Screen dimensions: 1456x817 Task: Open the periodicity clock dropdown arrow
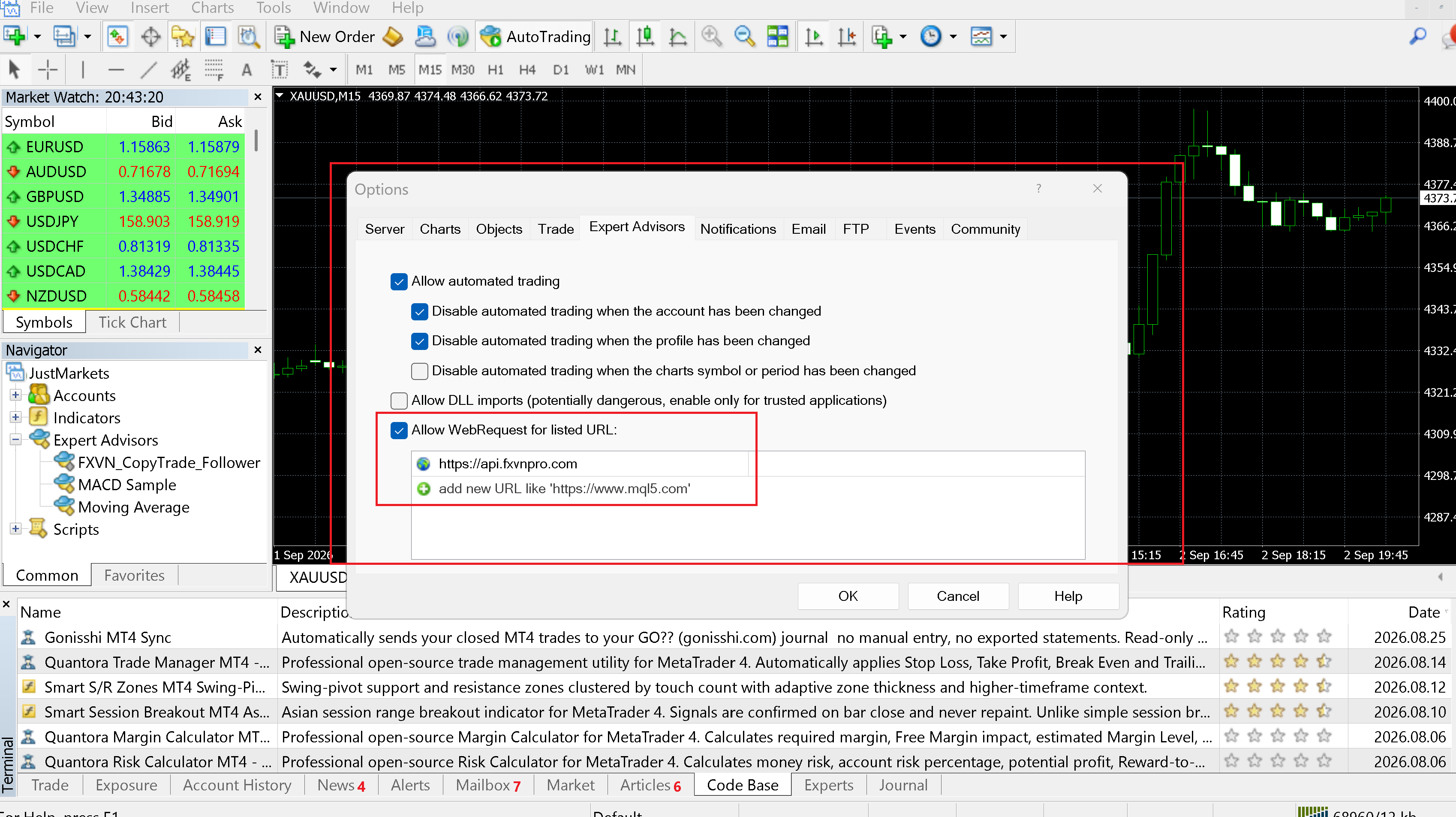(x=953, y=37)
